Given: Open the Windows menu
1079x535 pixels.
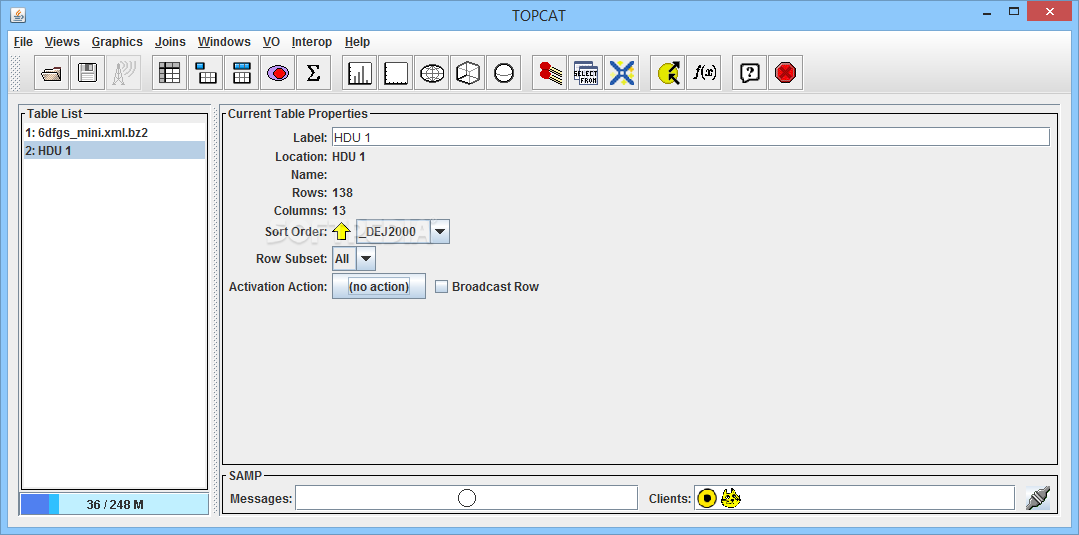Looking at the screenshot, I should 224,42.
